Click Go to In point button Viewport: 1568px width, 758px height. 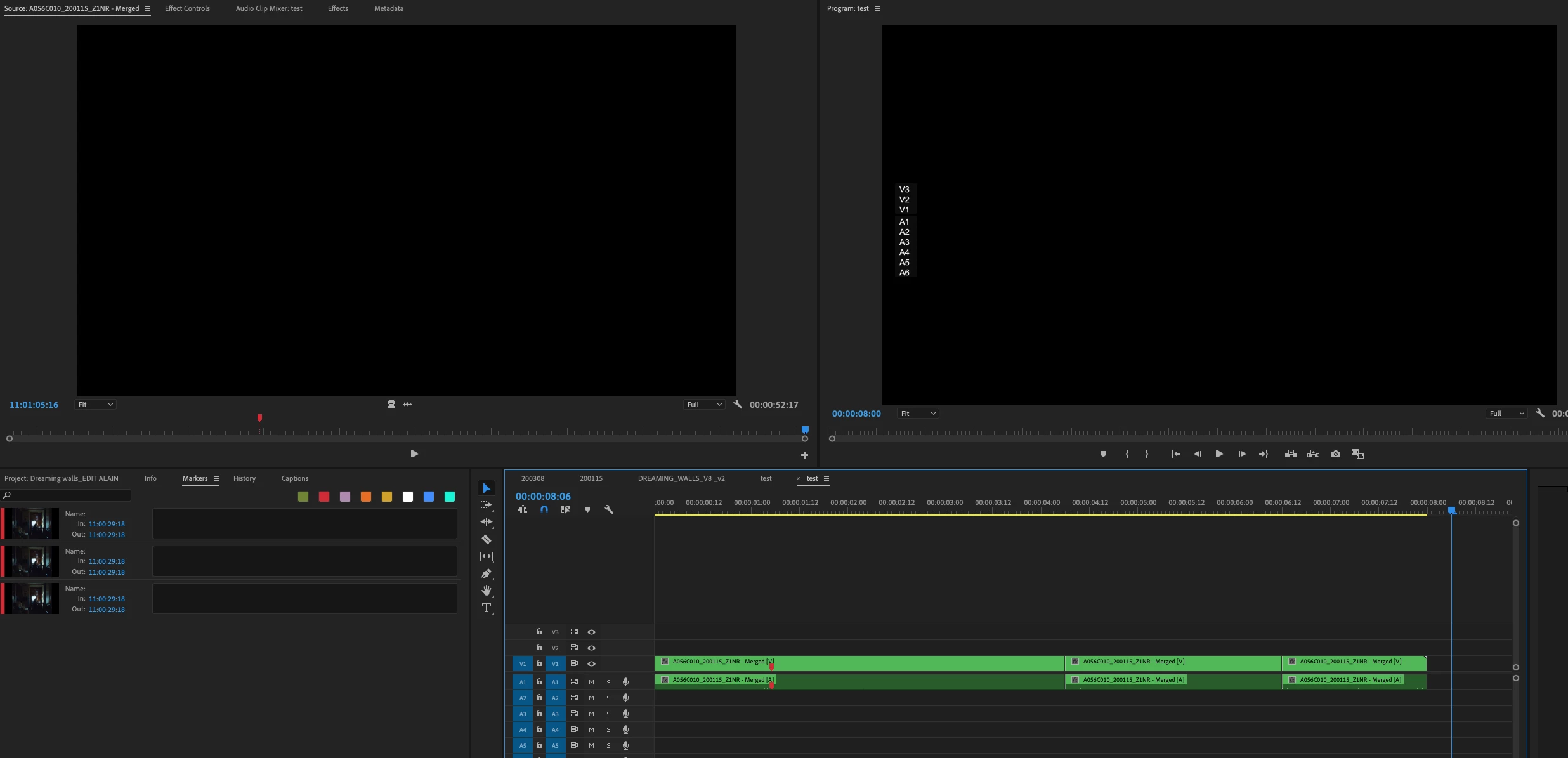tap(1175, 454)
